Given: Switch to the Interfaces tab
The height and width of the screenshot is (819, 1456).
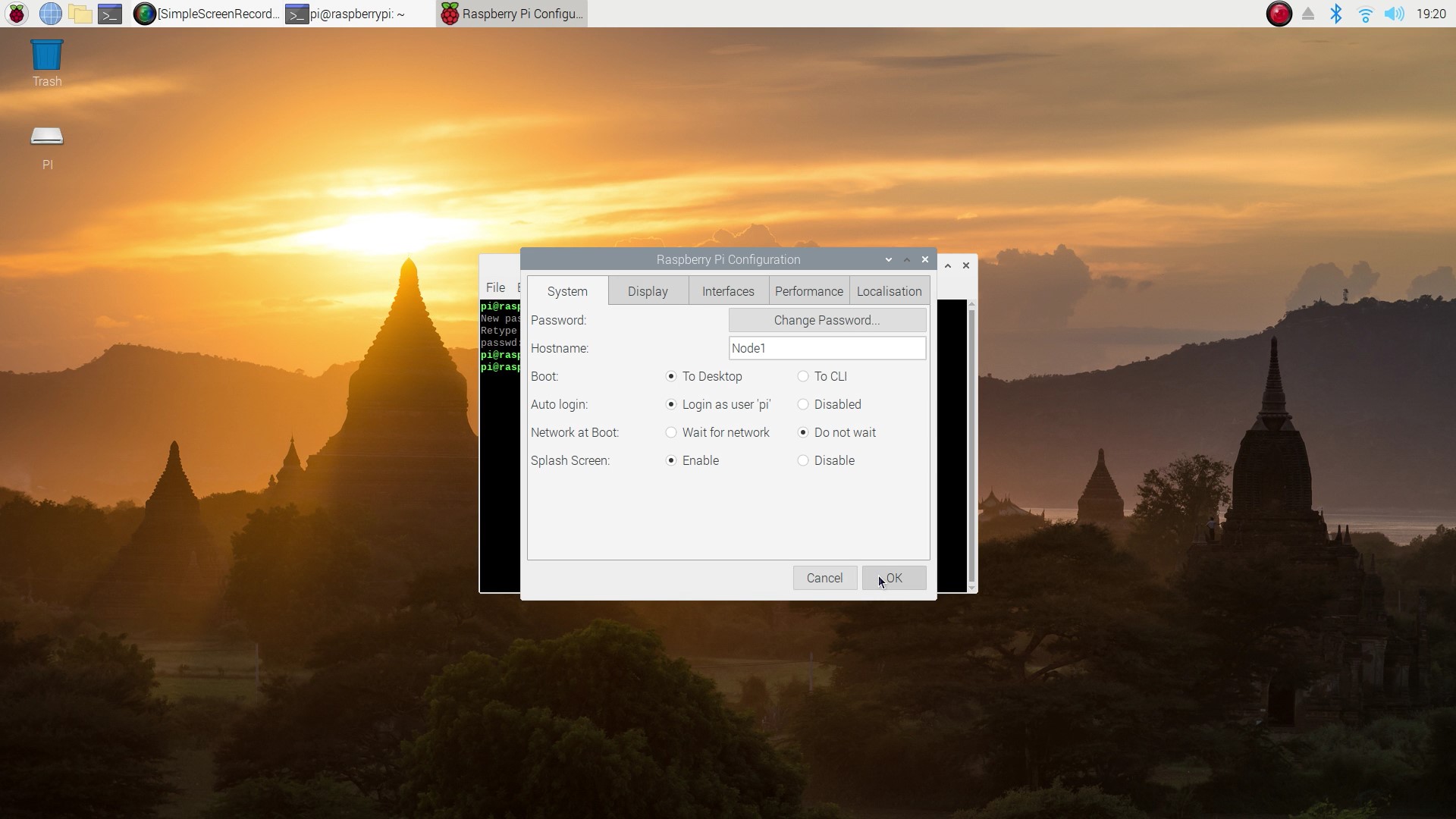Looking at the screenshot, I should 727,291.
